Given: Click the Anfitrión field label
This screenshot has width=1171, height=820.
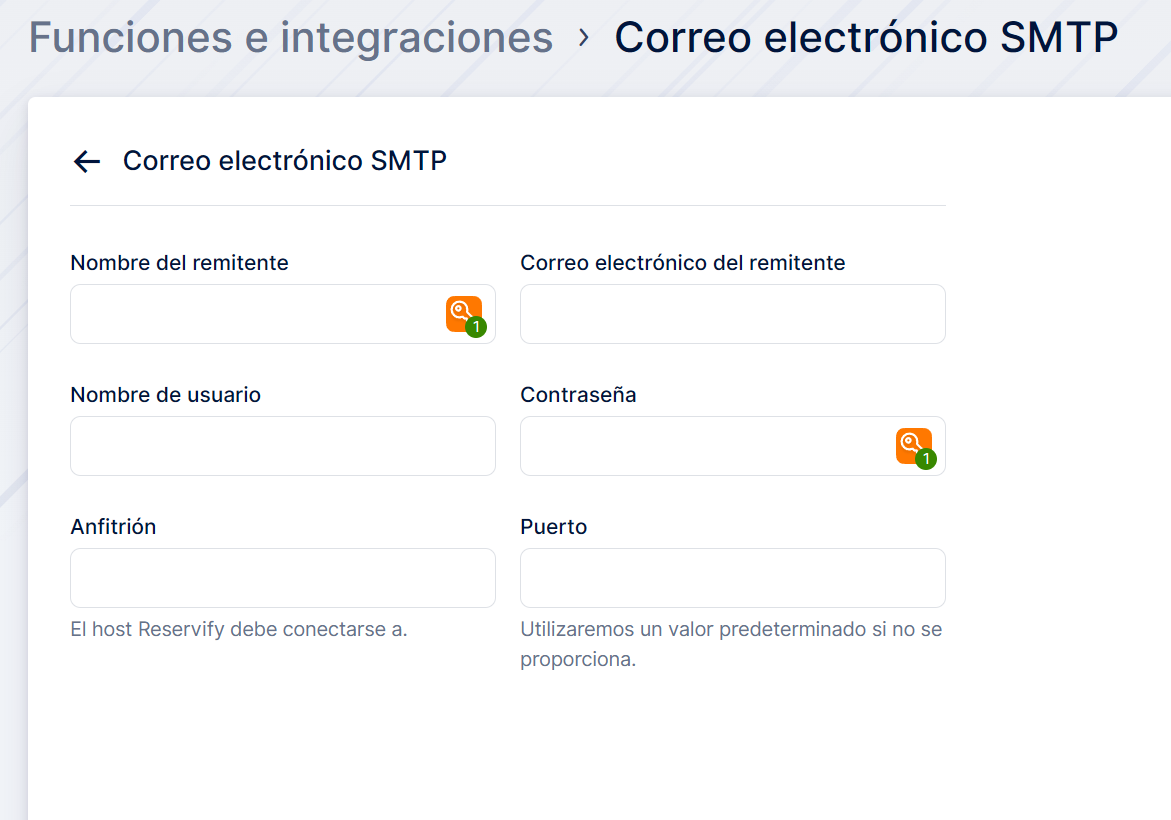Looking at the screenshot, I should click(x=113, y=527).
